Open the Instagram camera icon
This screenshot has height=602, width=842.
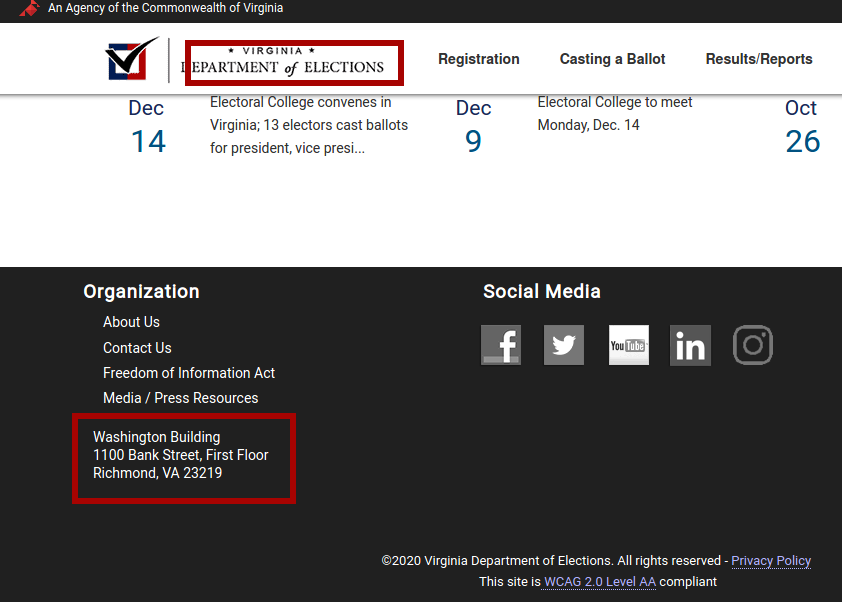tap(753, 345)
